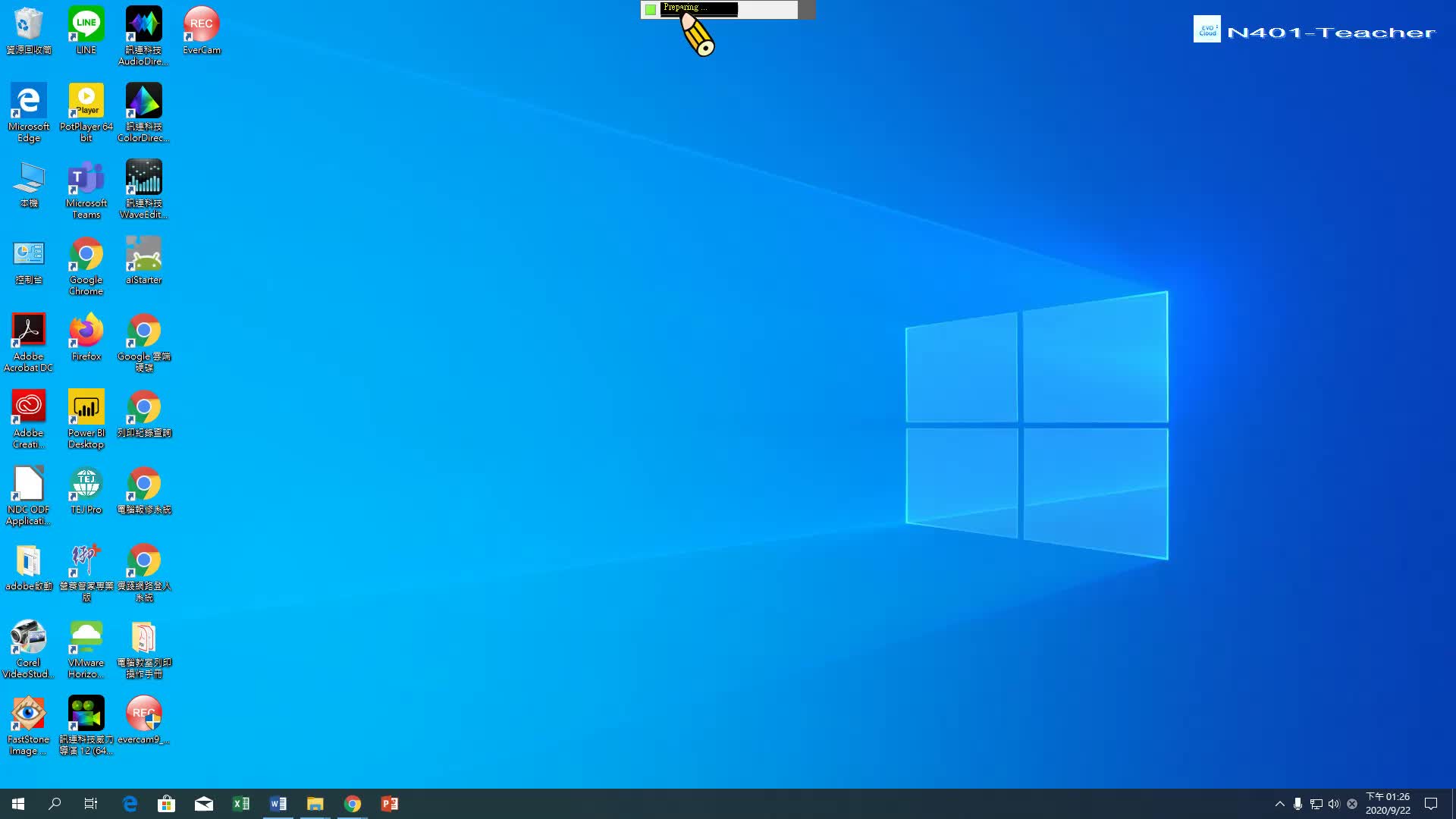Open the VMware Horizon shortcut
This screenshot has width=1456, height=819.
coord(86,648)
